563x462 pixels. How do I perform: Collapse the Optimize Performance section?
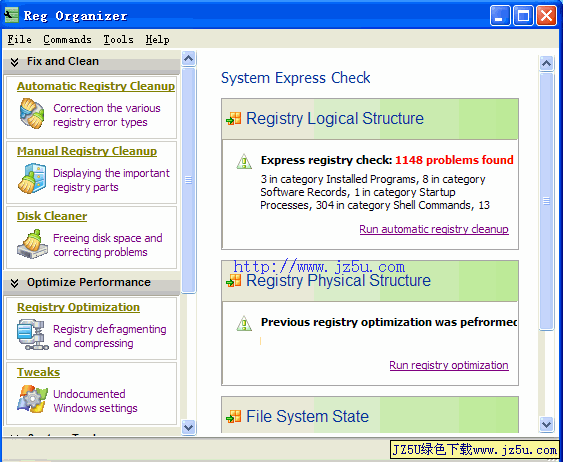click(x=14, y=283)
